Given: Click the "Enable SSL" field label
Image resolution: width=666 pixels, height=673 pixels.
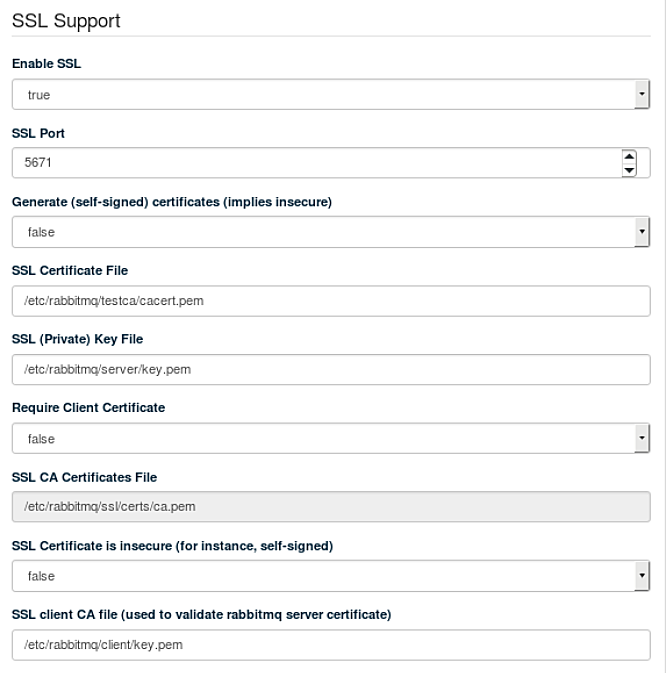Looking at the screenshot, I should (x=46, y=63).
